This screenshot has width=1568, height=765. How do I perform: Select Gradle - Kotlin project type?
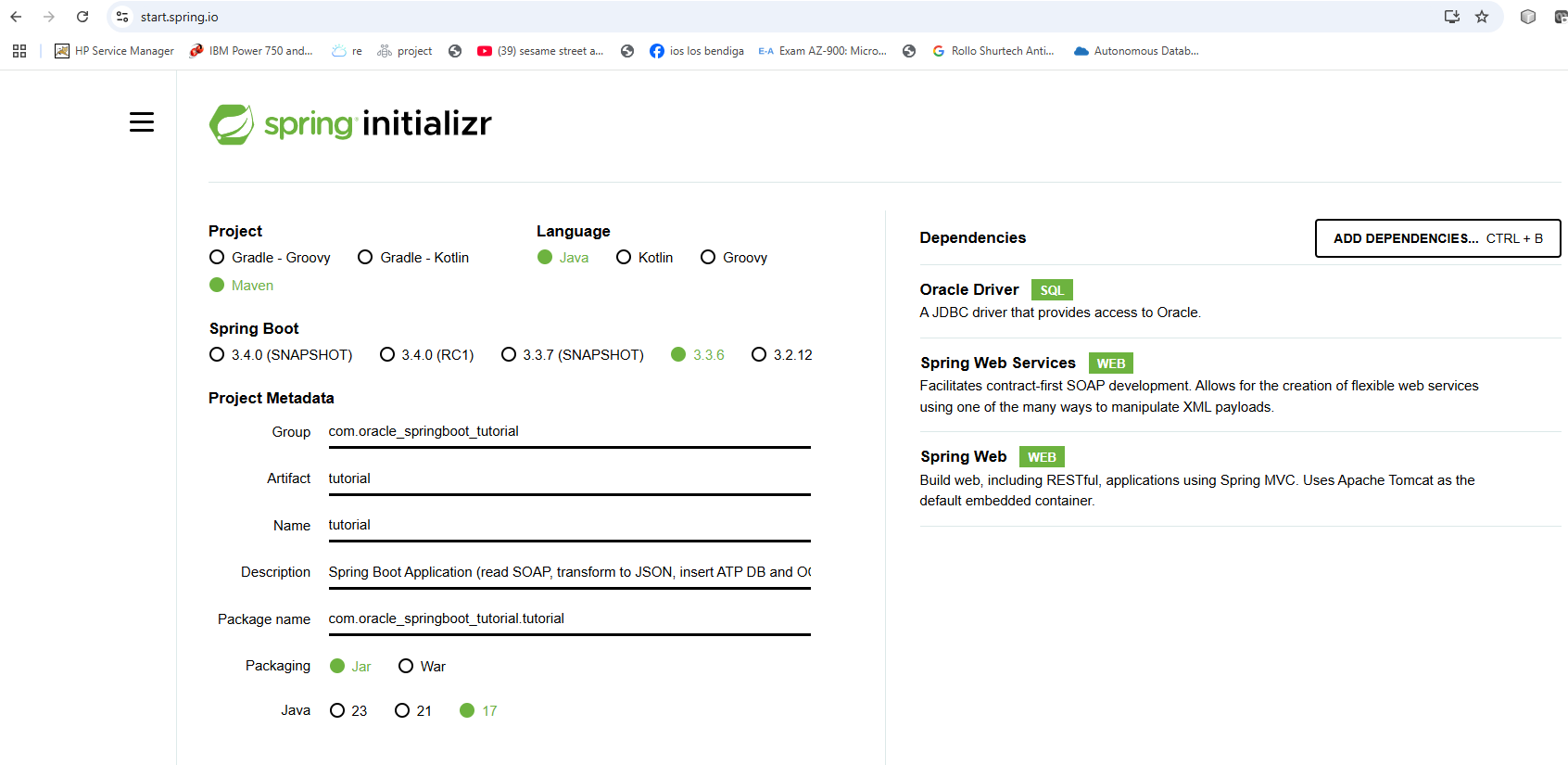(x=413, y=258)
